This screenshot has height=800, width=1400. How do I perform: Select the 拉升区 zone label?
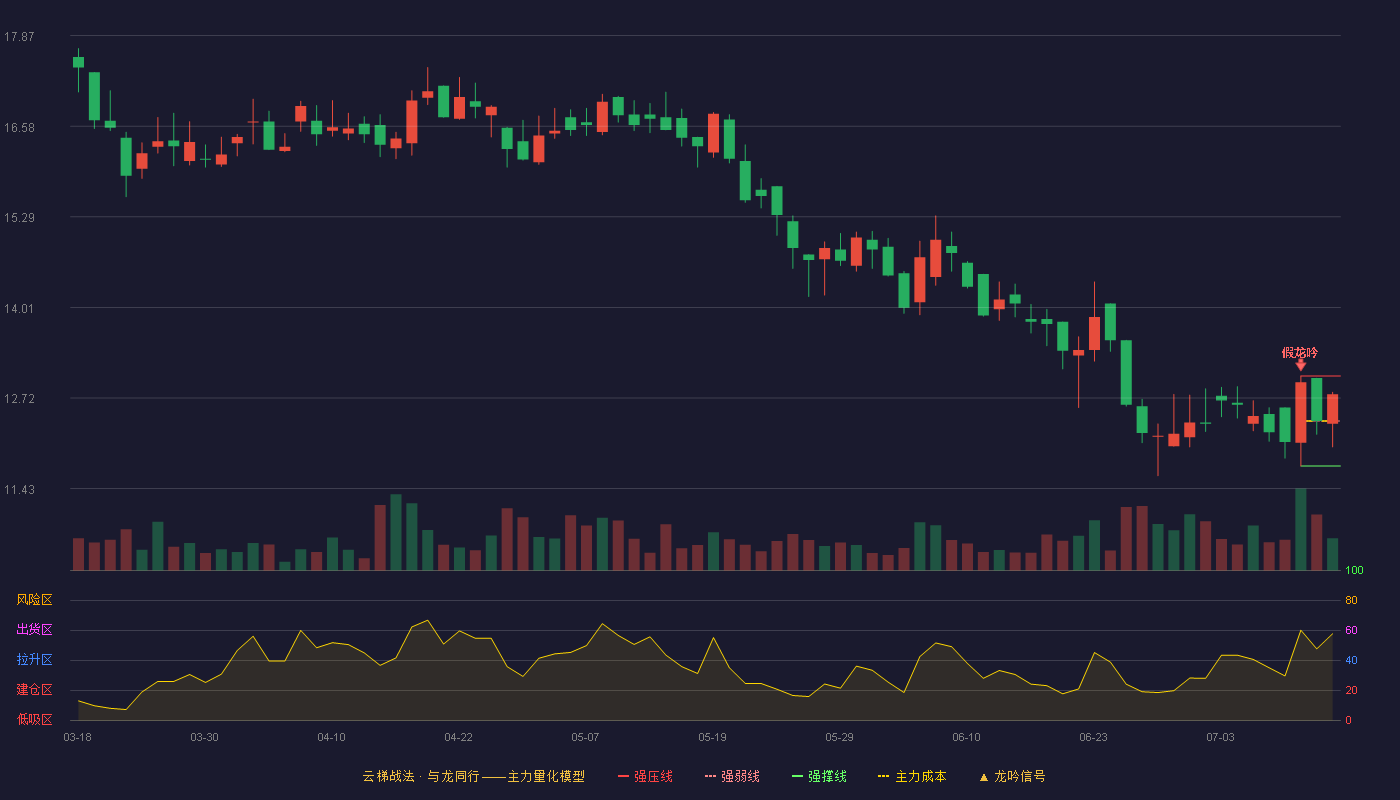tap(34, 660)
